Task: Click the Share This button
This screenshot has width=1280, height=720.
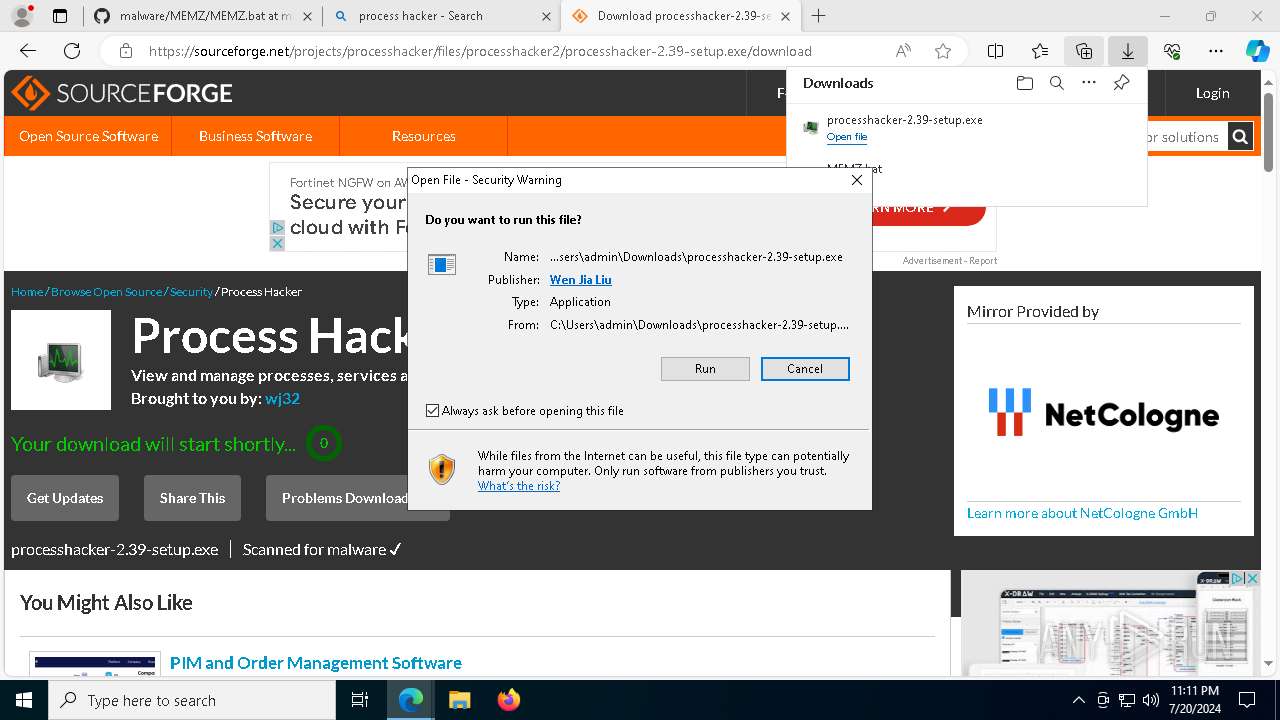Action: [x=192, y=498]
